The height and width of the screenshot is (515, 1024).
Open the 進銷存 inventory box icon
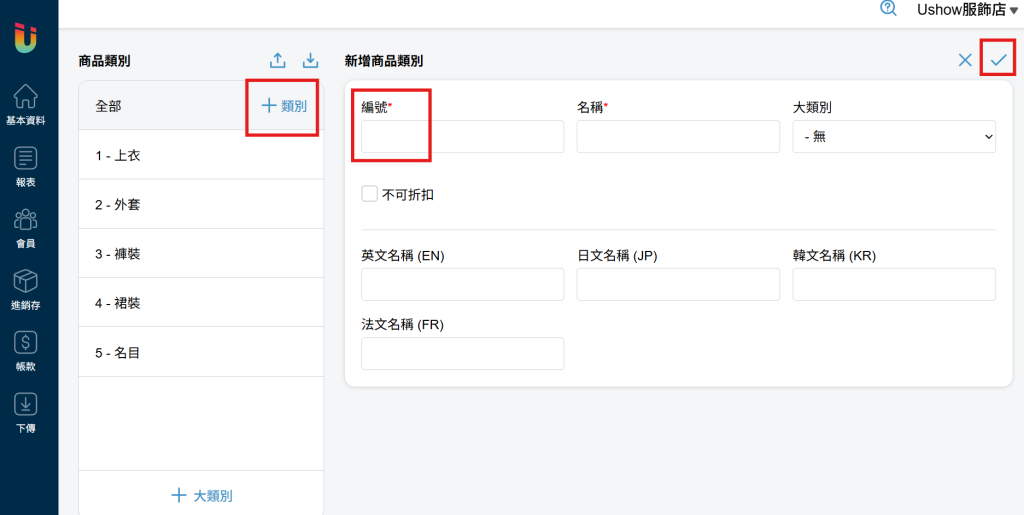(x=25, y=281)
